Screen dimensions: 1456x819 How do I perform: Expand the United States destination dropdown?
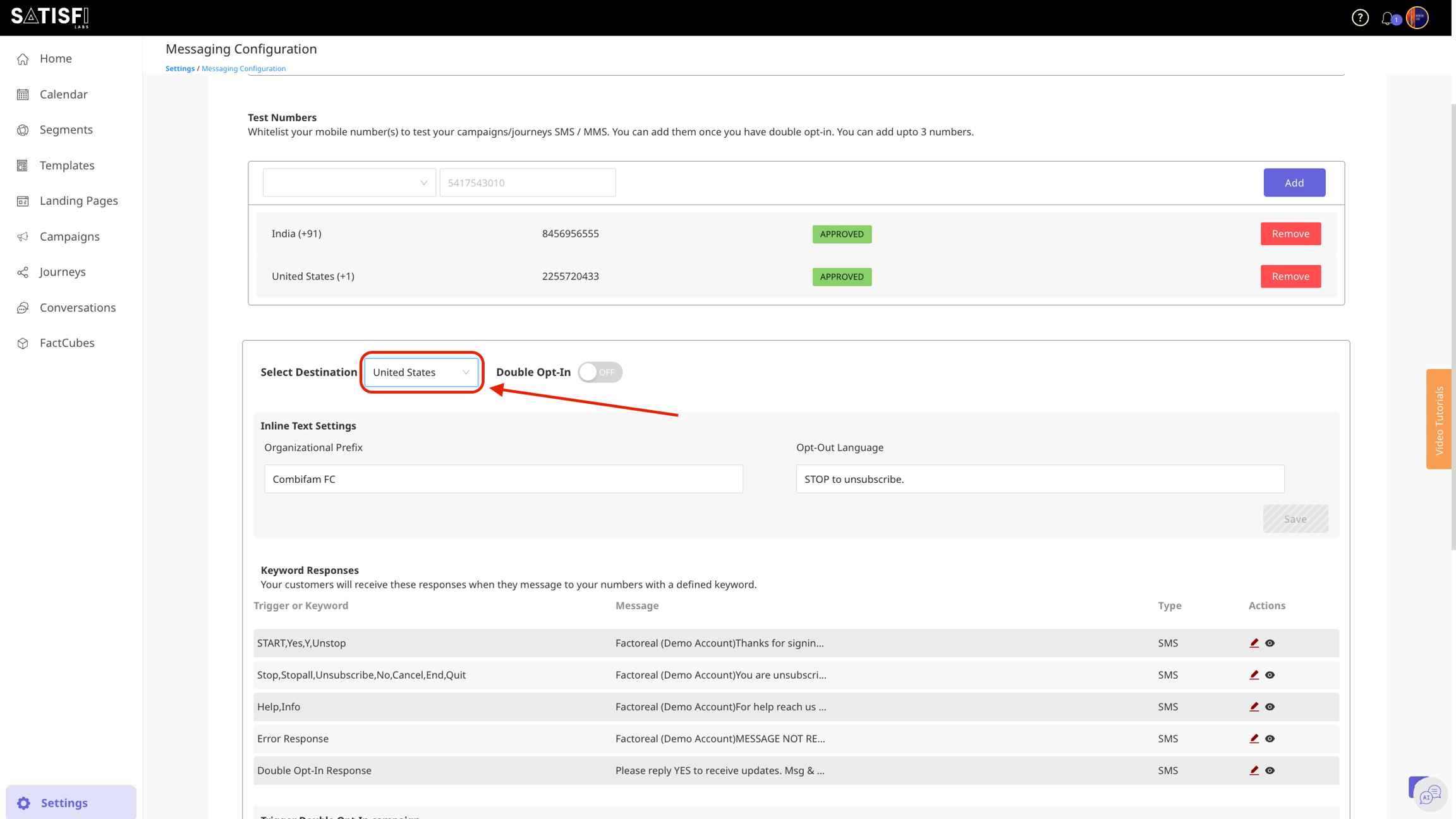[421, 372]
